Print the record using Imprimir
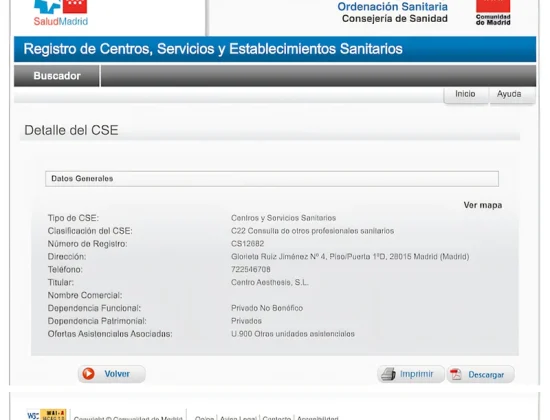The width and height of the screenshot is (550, 420). tap(411, 374)
